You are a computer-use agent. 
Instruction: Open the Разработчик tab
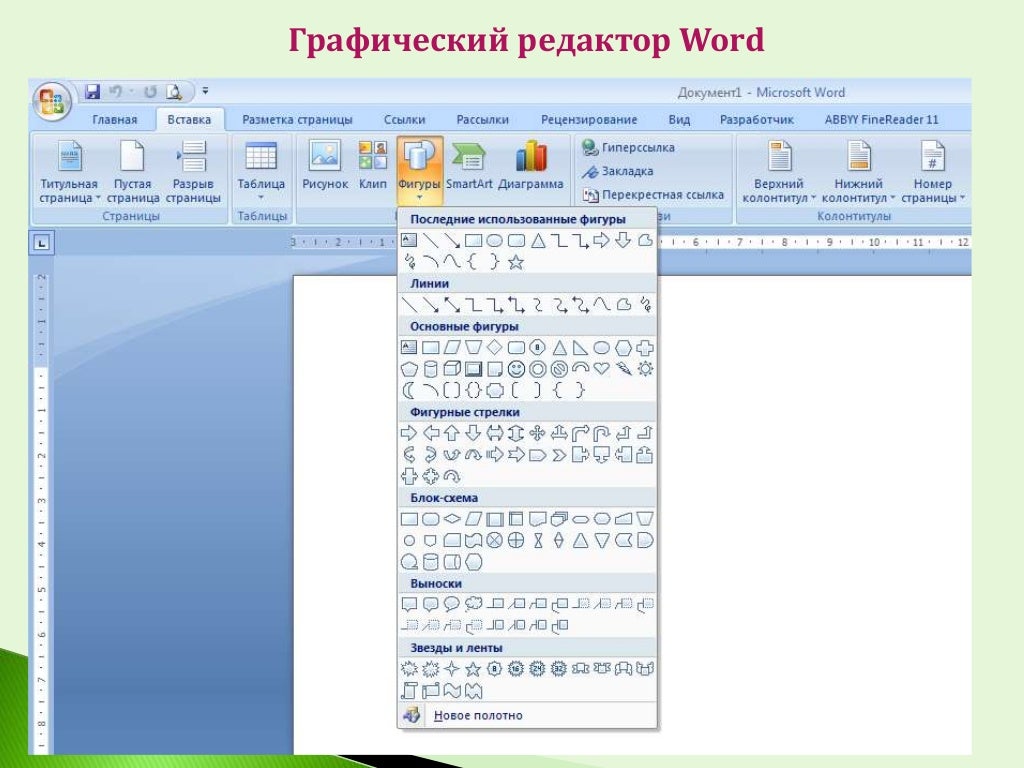(757, 120)
